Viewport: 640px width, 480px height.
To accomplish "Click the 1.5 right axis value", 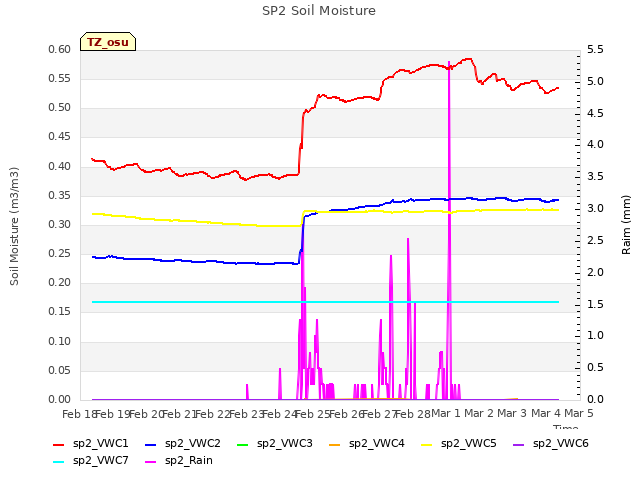I will click(x=595, y=304).
